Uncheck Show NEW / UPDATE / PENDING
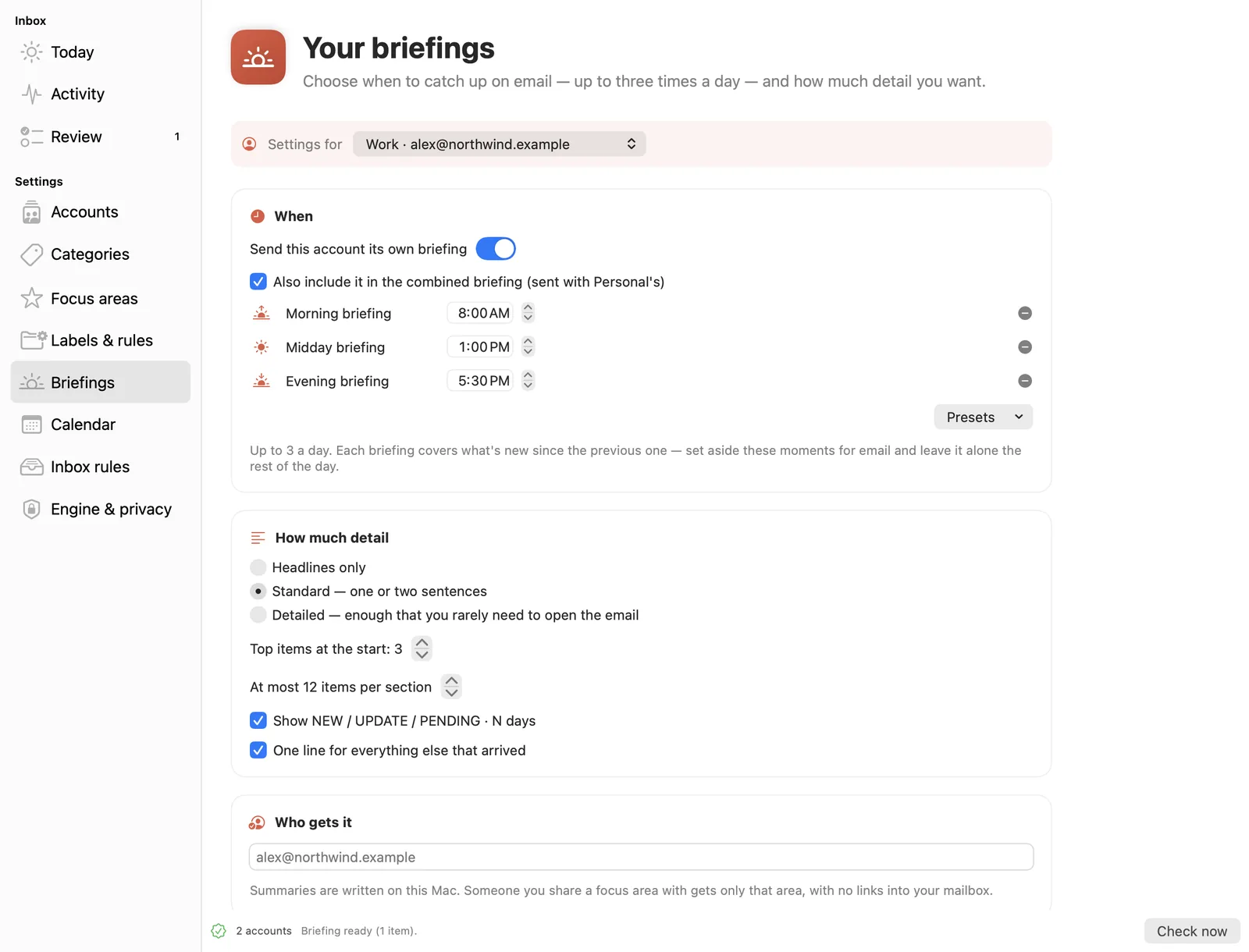Screen dimensions: 1249x952 click(x=258, y=720)
